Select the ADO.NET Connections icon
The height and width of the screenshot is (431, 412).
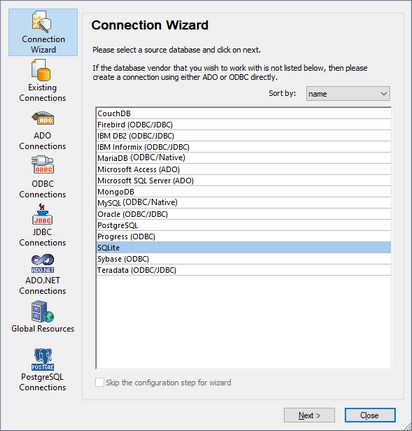(x=42, y=274)
